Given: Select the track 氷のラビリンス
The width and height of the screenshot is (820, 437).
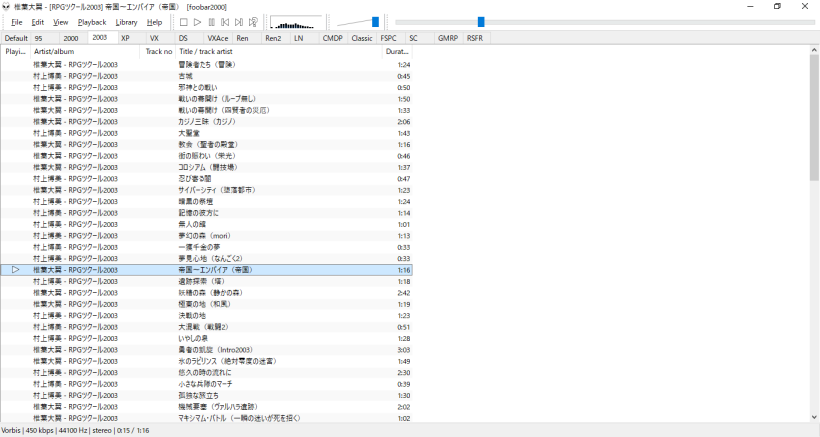Looking at the screenshot, I should tap(207, 361).
